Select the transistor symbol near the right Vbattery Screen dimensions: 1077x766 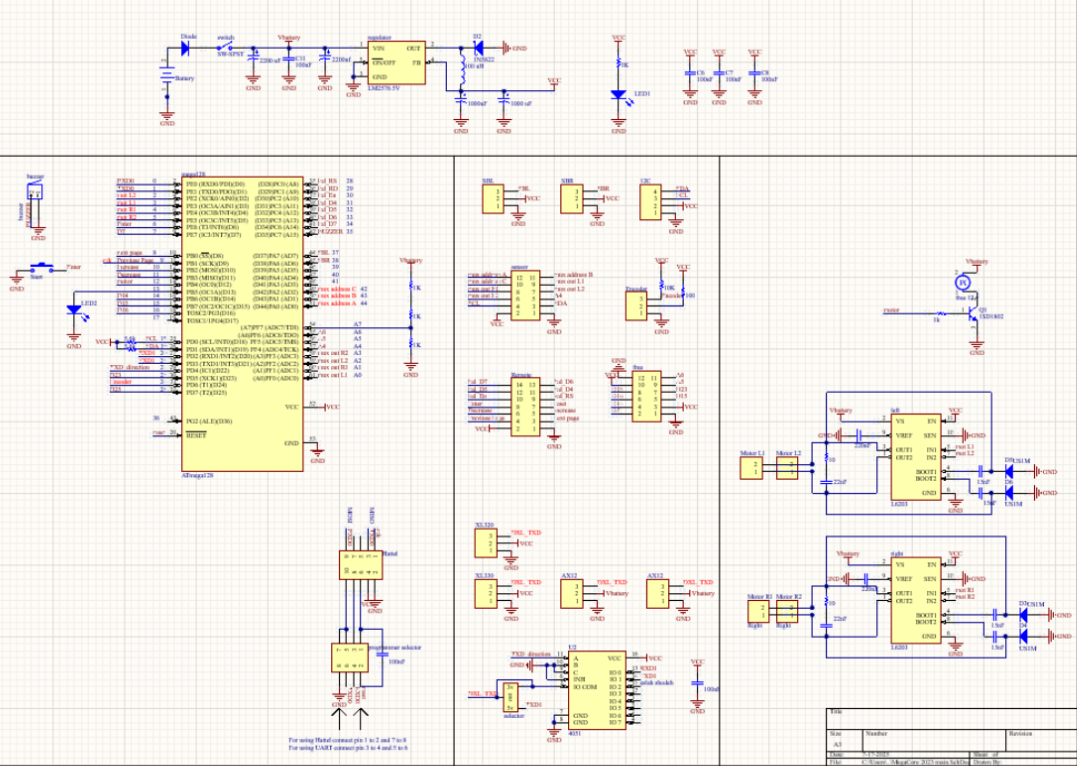pyautogui.click(x=973, y=314)
